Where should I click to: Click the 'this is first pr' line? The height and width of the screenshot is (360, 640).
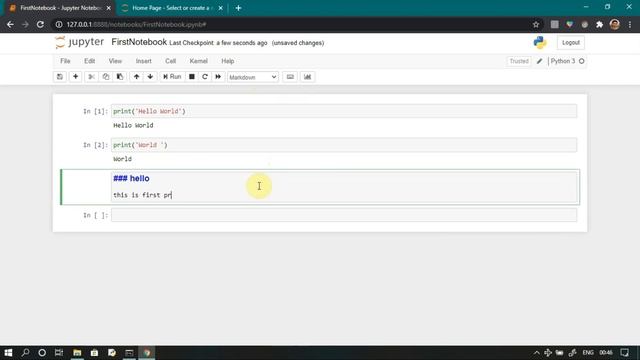[142, 195]
